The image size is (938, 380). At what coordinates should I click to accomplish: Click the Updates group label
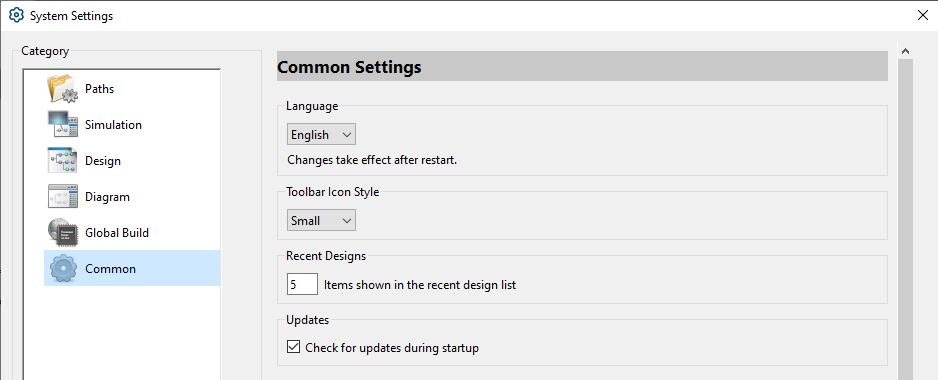point(307,320)
